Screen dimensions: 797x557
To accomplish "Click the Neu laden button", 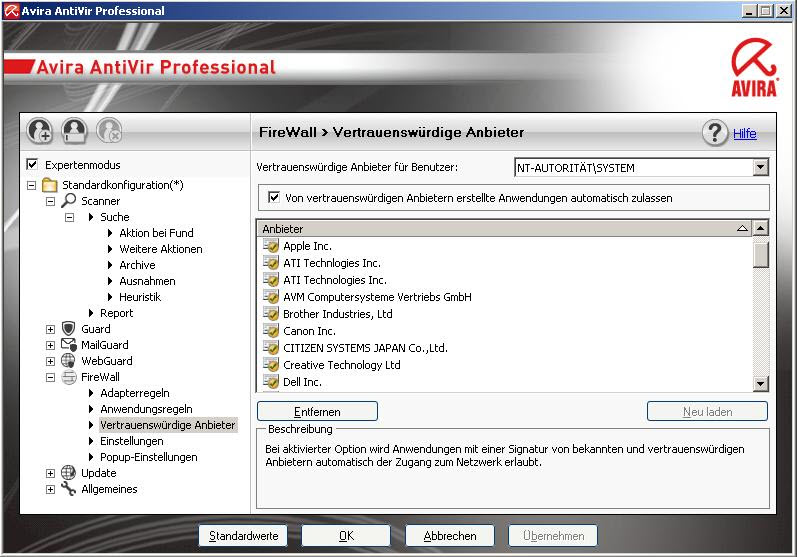I will point(707,411).
